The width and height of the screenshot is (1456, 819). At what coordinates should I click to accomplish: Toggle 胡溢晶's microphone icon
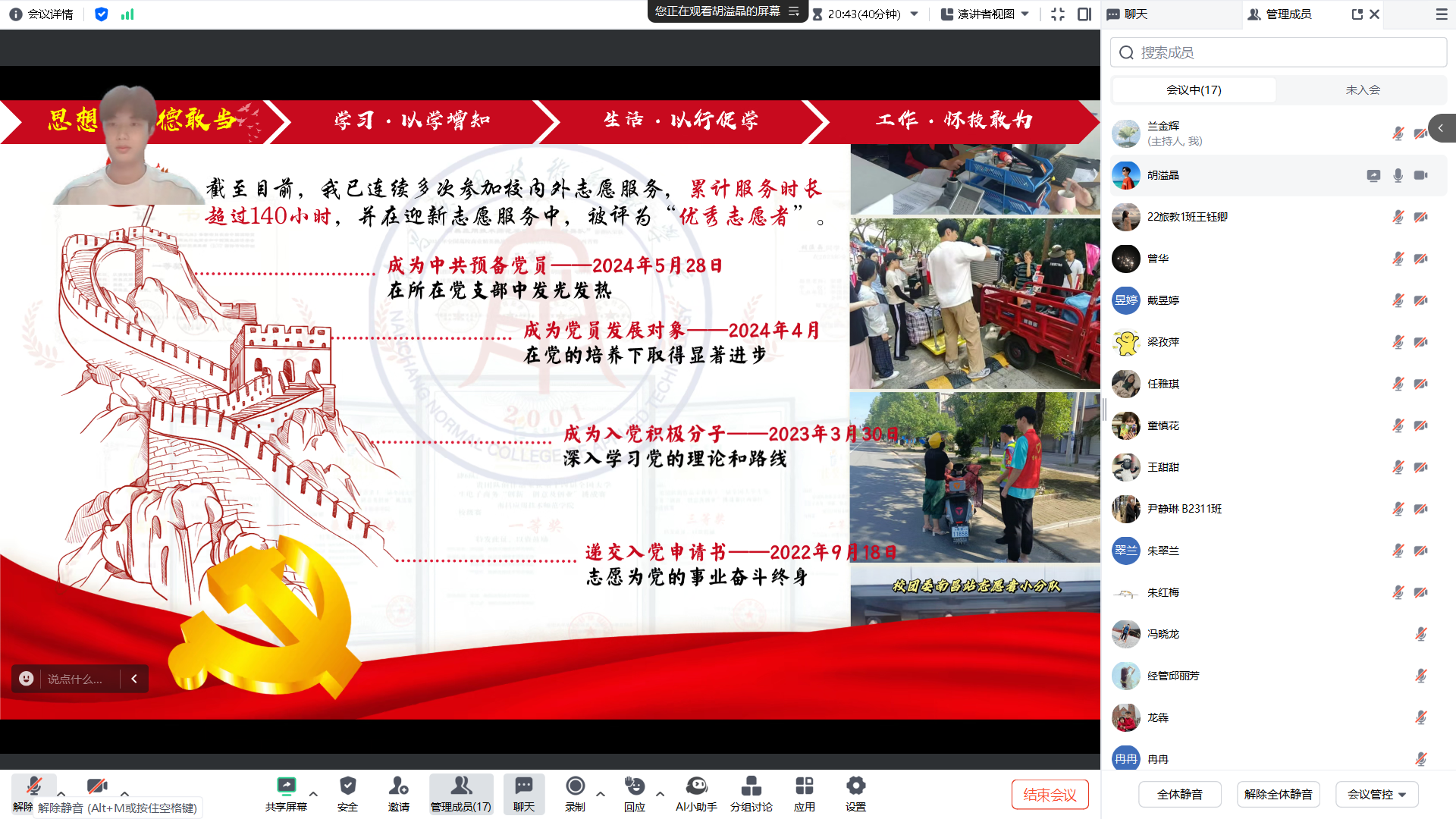coord(1398,175)
